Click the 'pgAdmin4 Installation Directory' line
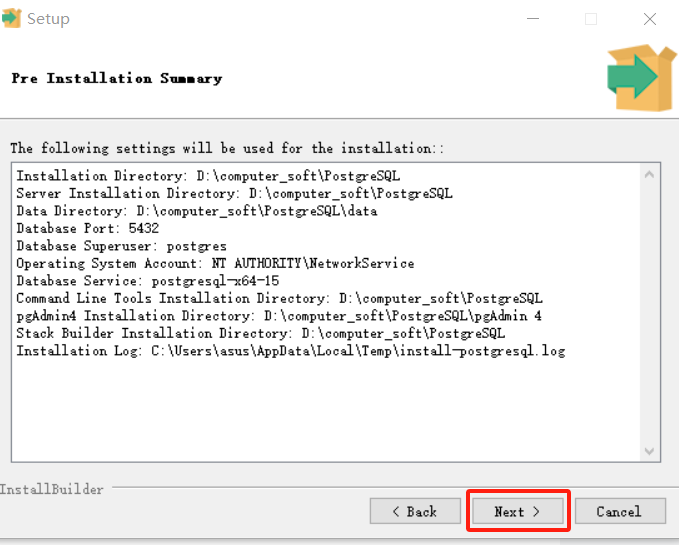The image size is (679, 545). point(279,316)
